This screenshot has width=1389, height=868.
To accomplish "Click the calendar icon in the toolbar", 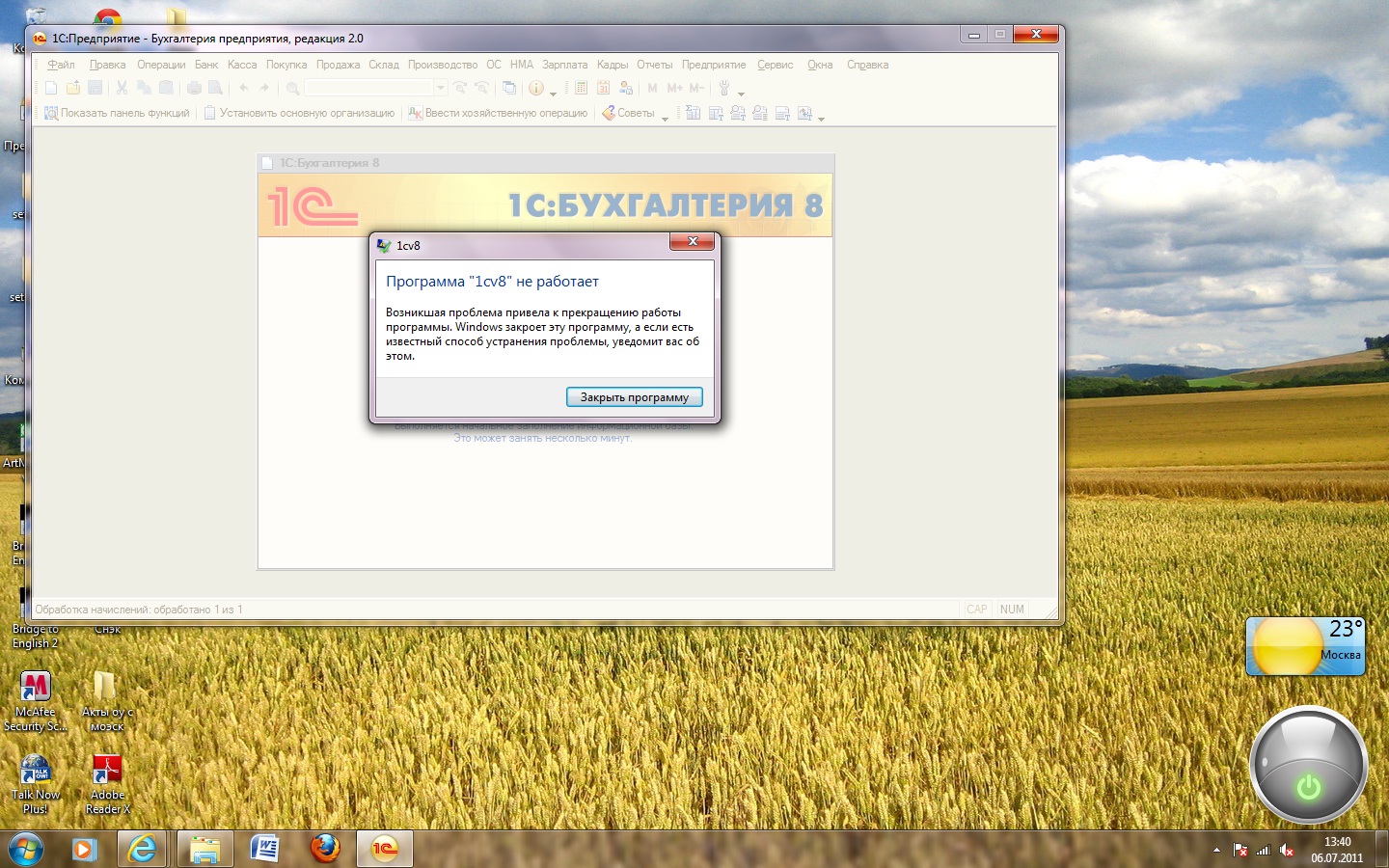I will 603,88.
